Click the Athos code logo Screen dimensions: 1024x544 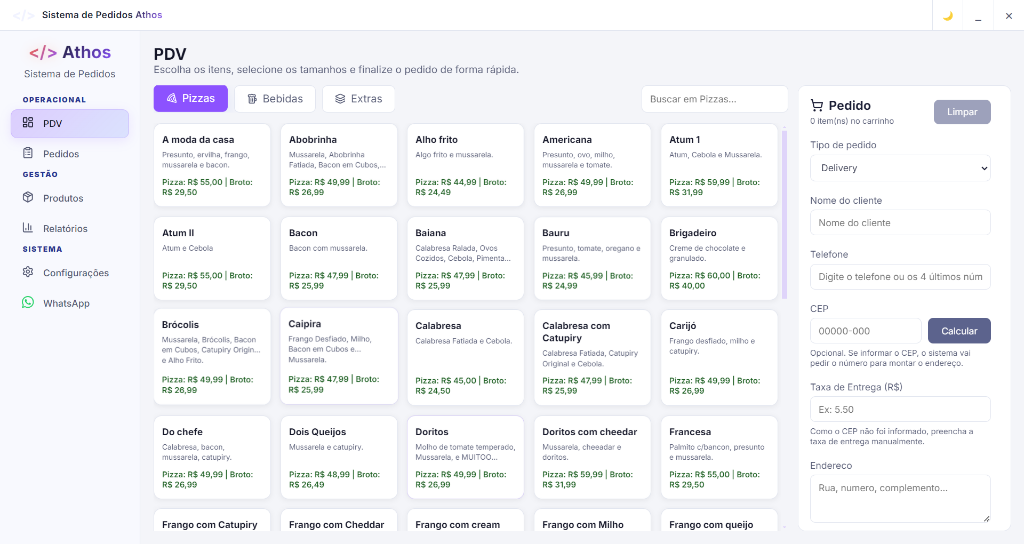pos(43,52)
